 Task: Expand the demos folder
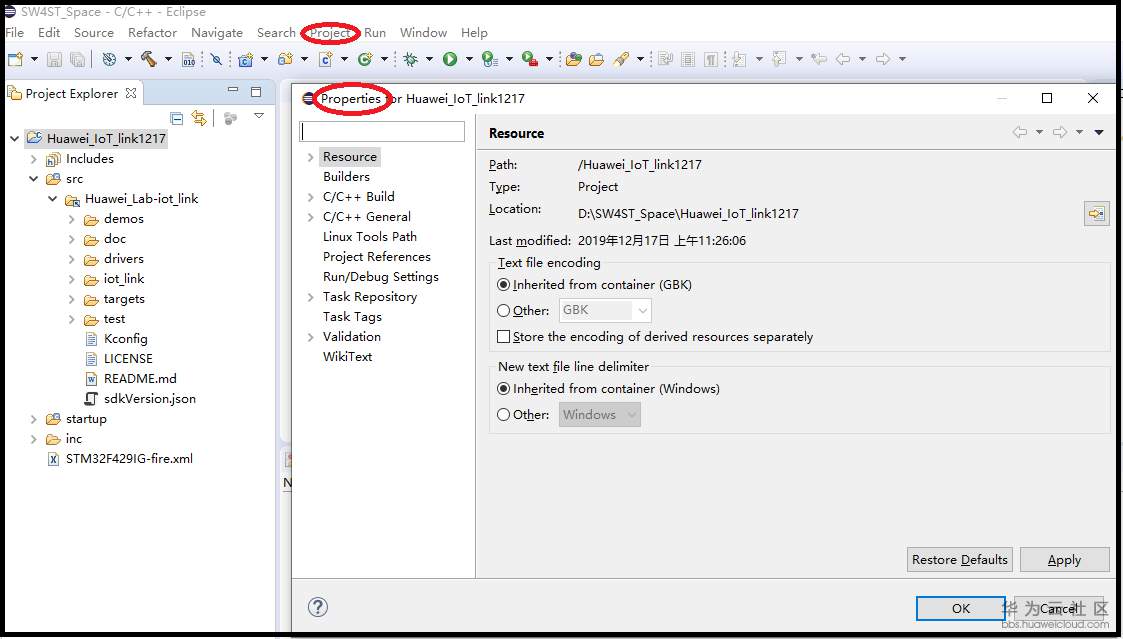point(72,219)
